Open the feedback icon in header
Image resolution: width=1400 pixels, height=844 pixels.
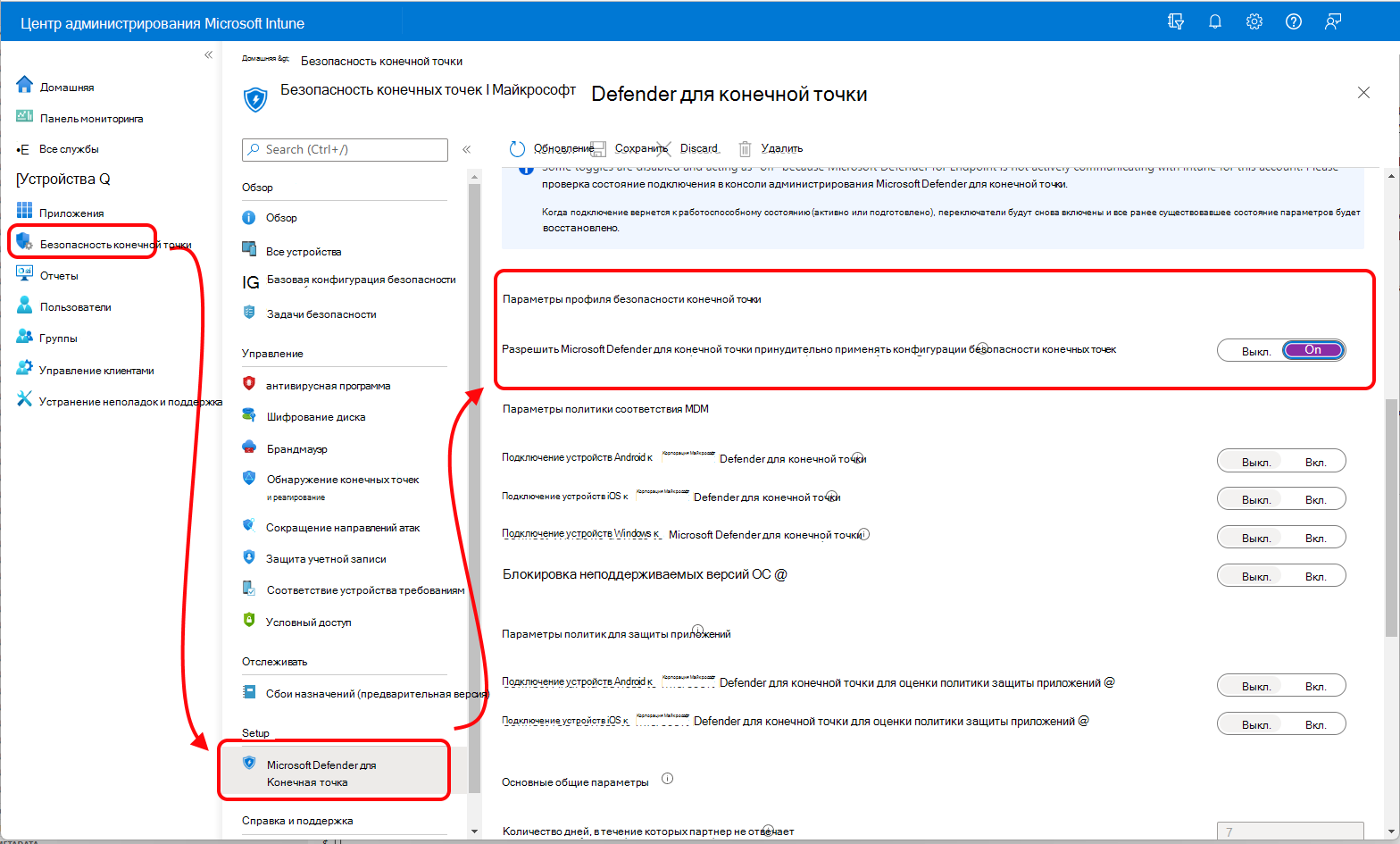coord(1333,21)
